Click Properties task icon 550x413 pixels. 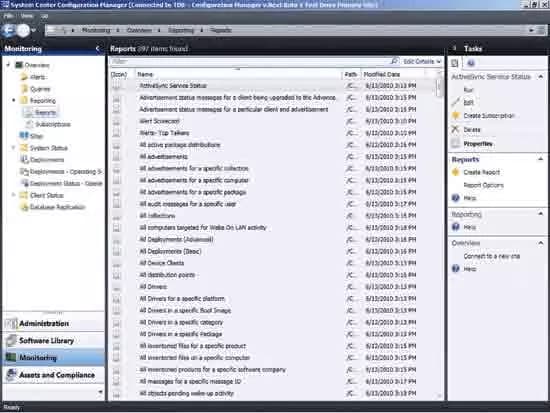pyautogui.click(x=456, y=144)
